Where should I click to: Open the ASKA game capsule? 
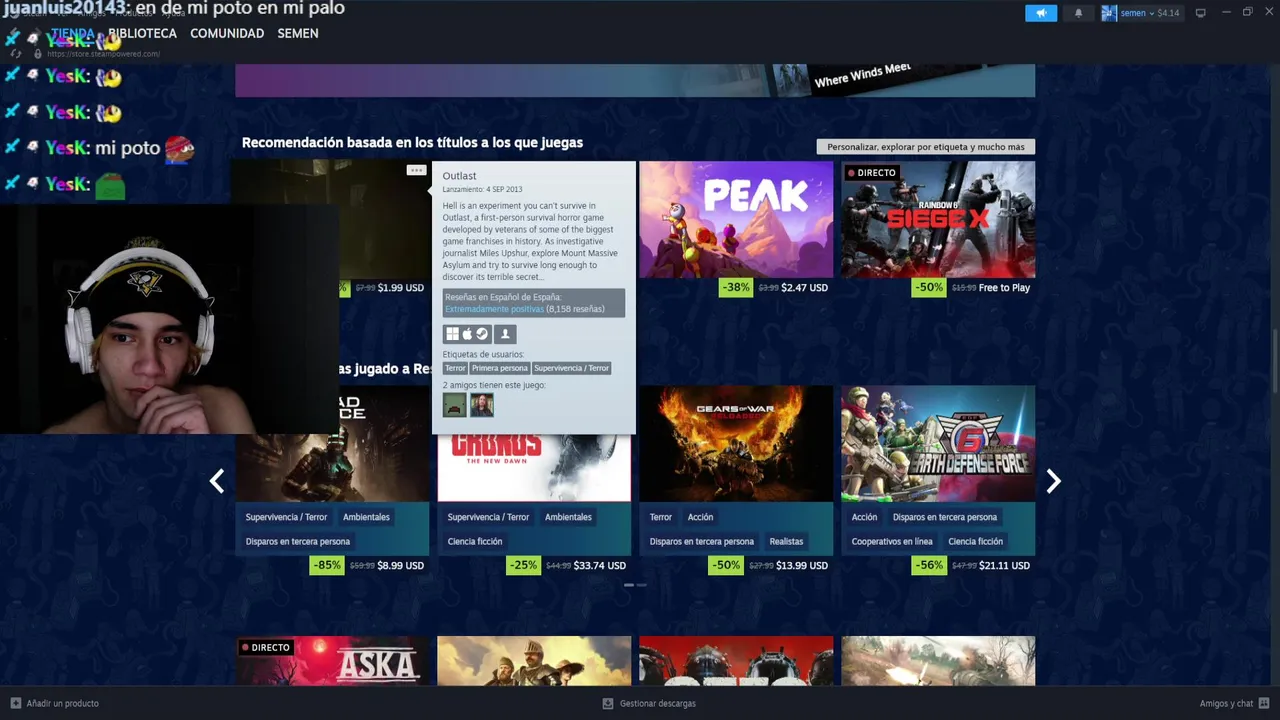332,661
